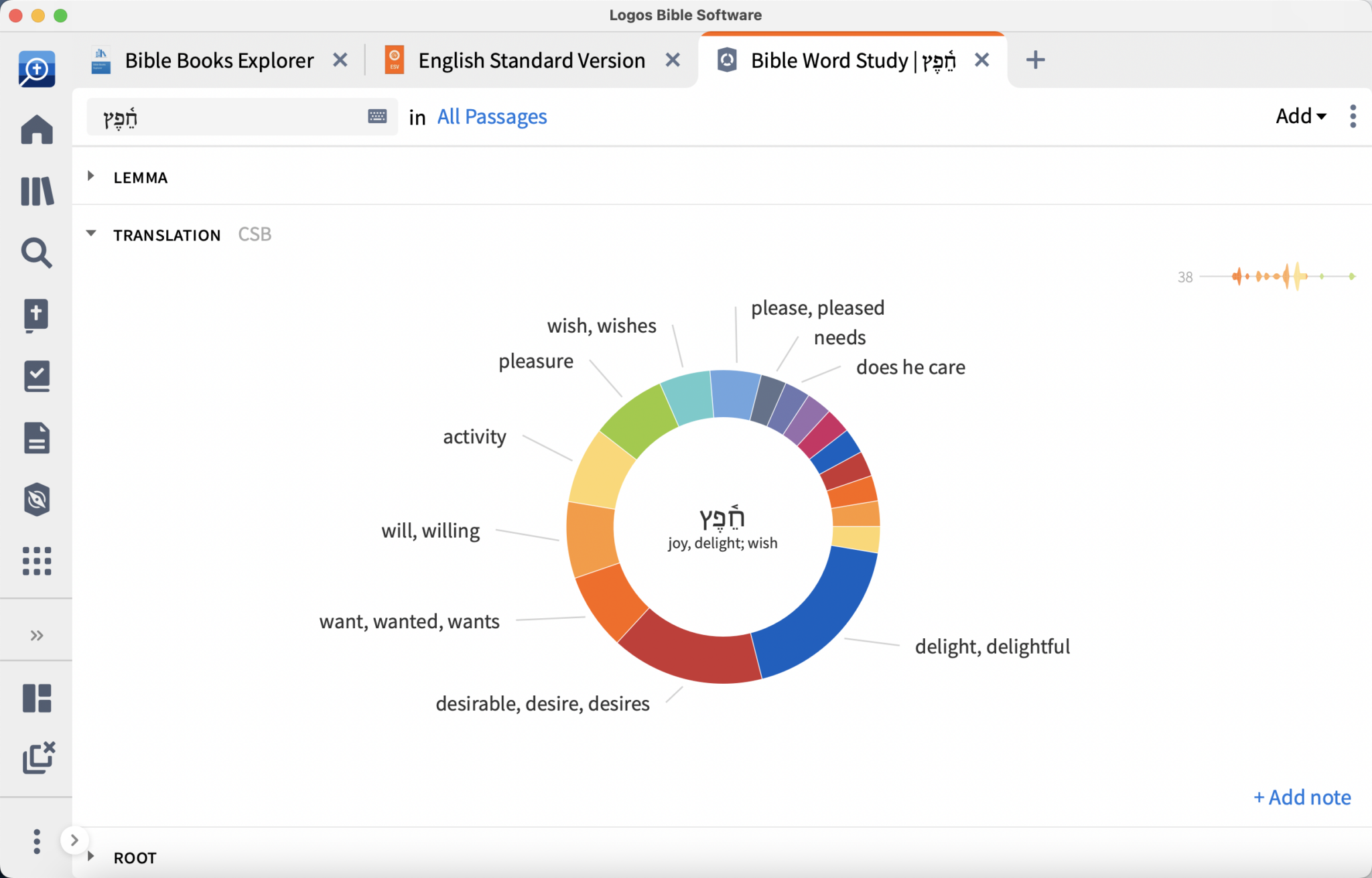
Task: Switch to English Standard Version tab
Action: click(x=531, y=60)
